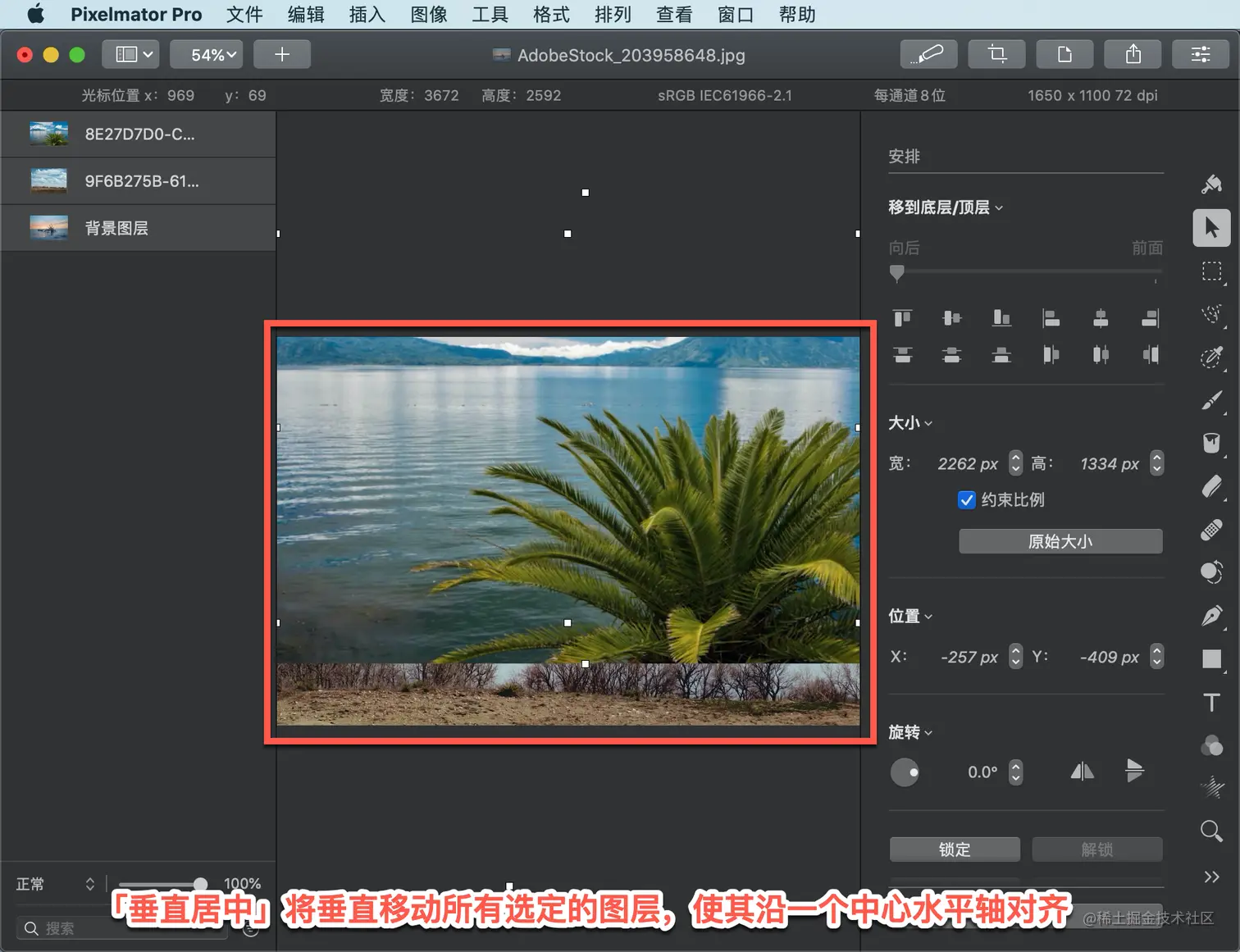Image resolution: width=1240 pixels, height=952 pixels.
Task: Open the 正常 blend mode dropdown
Action: [55, 884]
